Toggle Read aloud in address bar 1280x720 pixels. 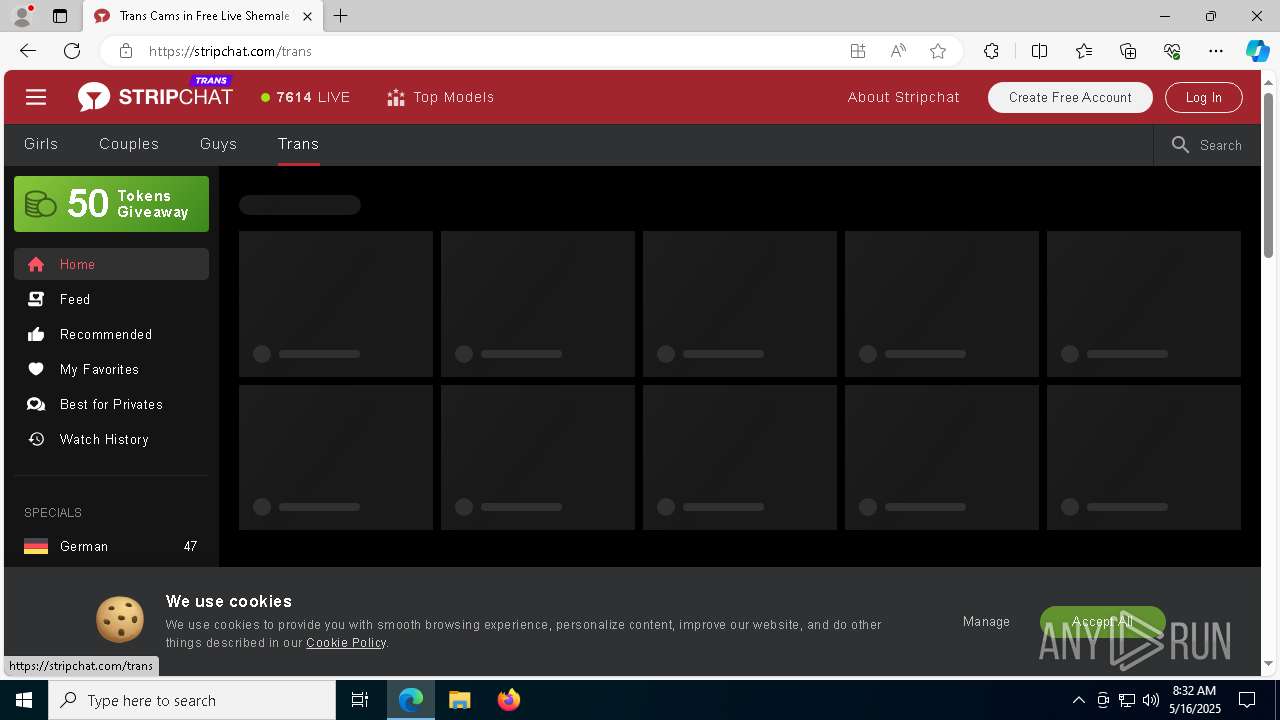click(898, 51)
